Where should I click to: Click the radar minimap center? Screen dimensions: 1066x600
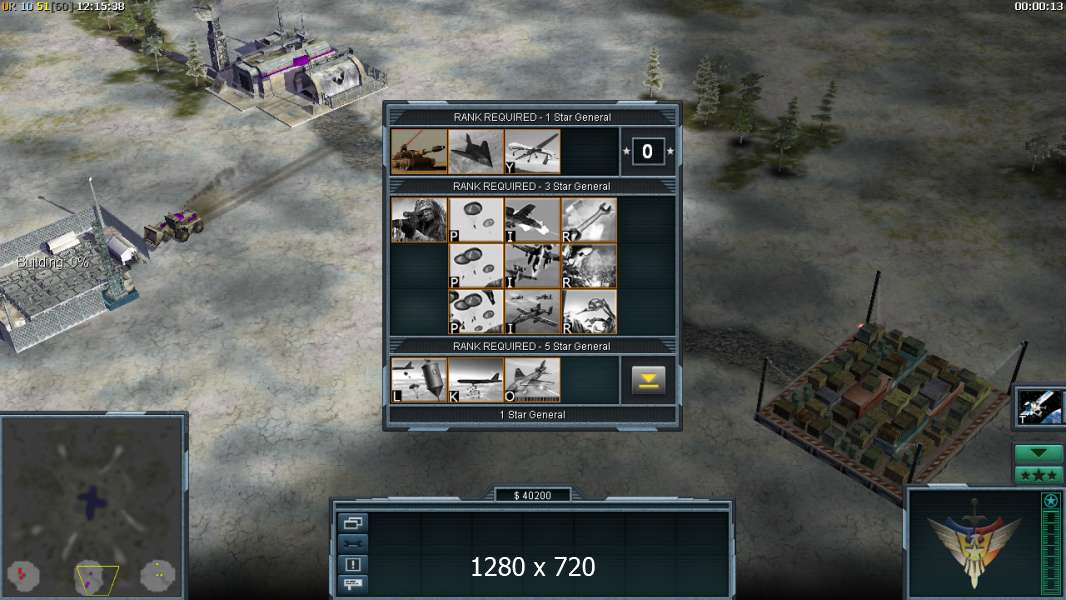(x=92, y=504)
